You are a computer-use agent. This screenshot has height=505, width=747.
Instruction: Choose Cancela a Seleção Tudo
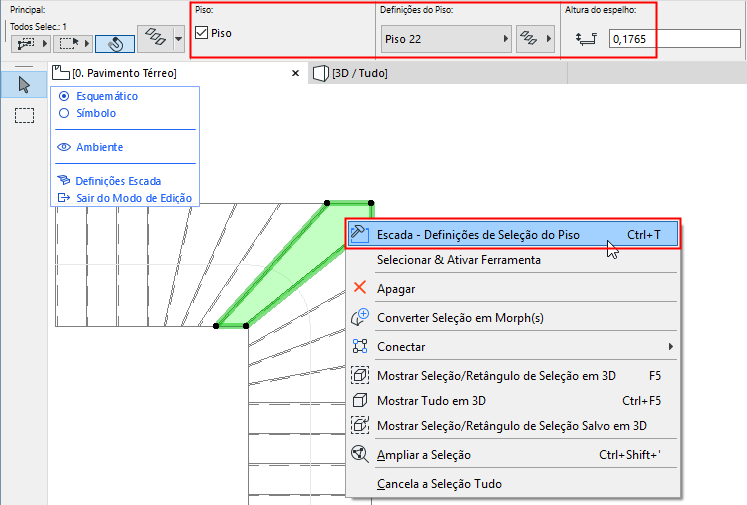coord(513,484)
